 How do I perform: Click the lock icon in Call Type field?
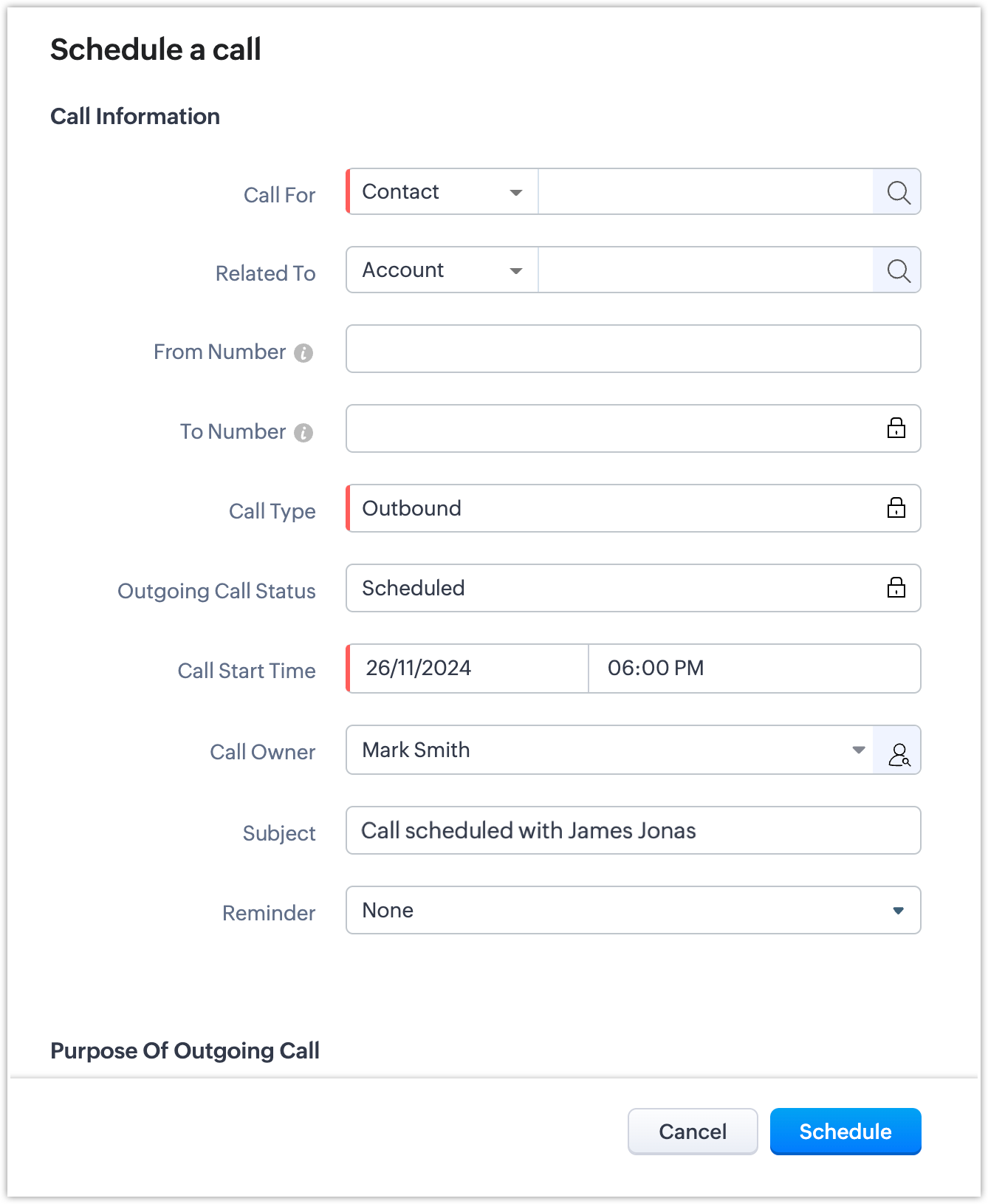coord(896,508)
